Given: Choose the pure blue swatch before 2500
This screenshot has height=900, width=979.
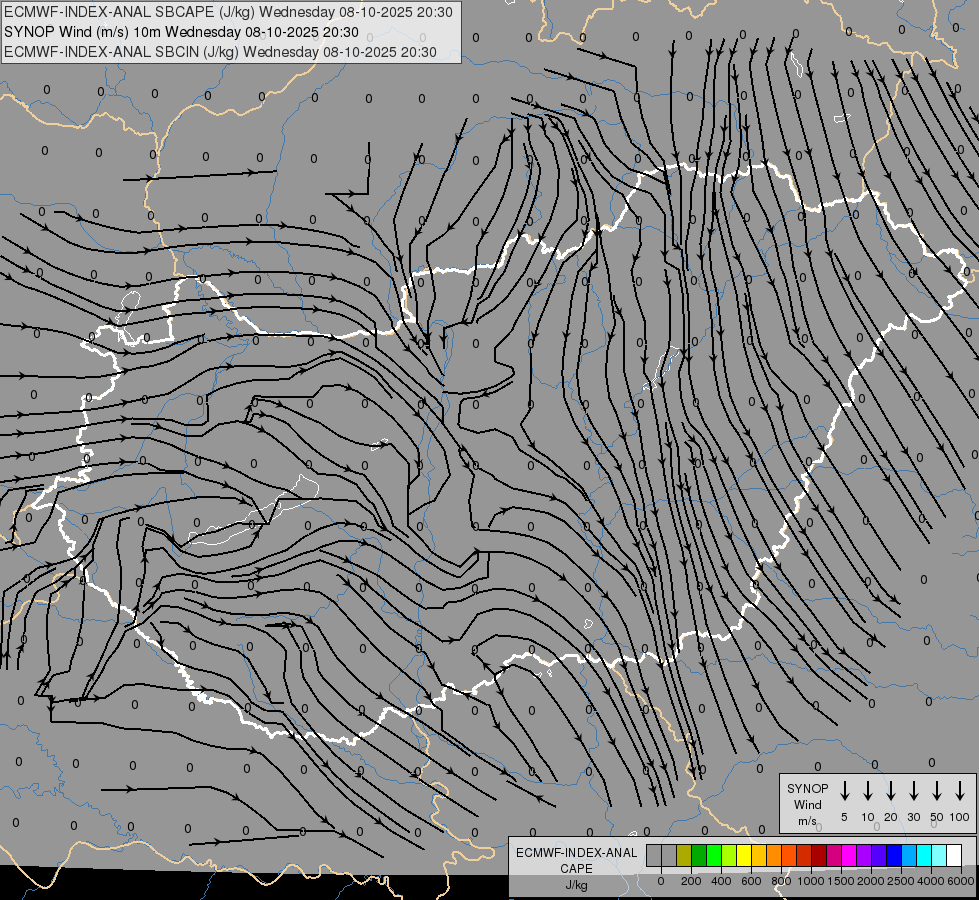Looking at the screenshot, I should point(895,855).
